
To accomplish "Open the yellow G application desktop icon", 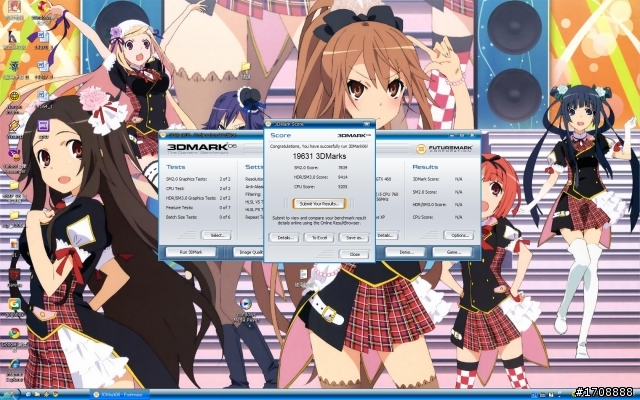I will click(14, 304).
